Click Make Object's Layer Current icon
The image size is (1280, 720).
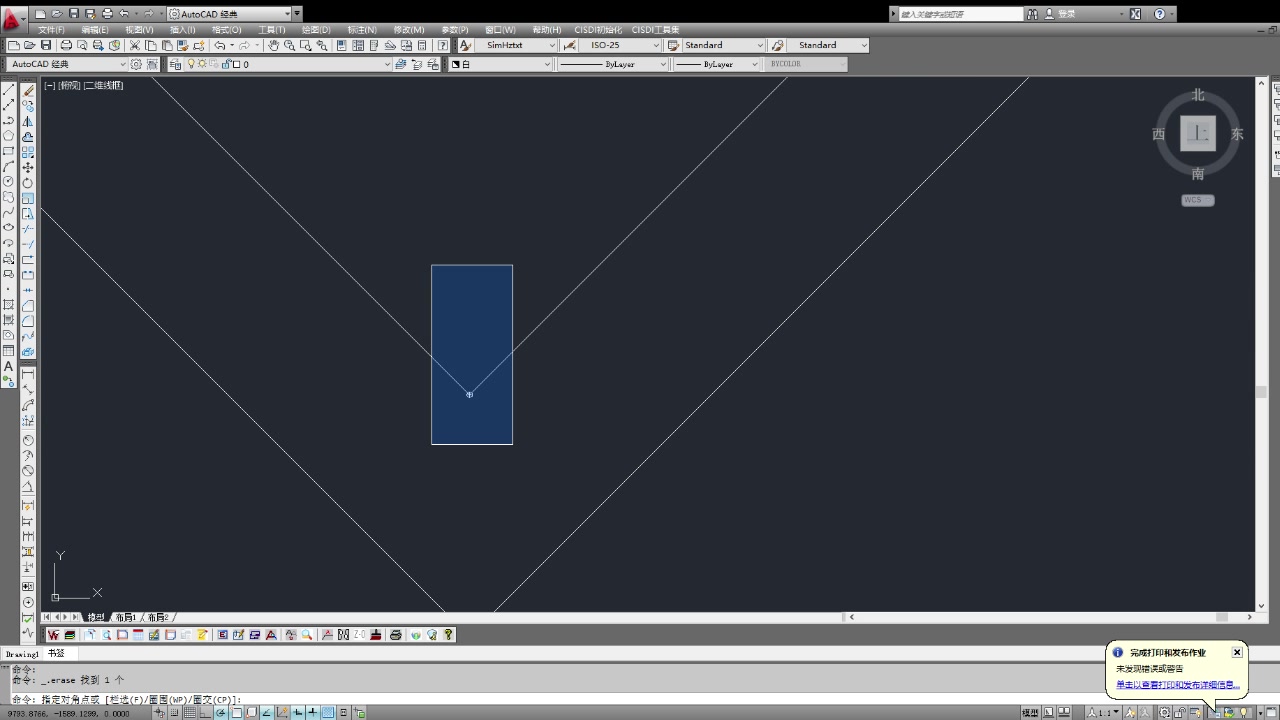tap(401, 64)
